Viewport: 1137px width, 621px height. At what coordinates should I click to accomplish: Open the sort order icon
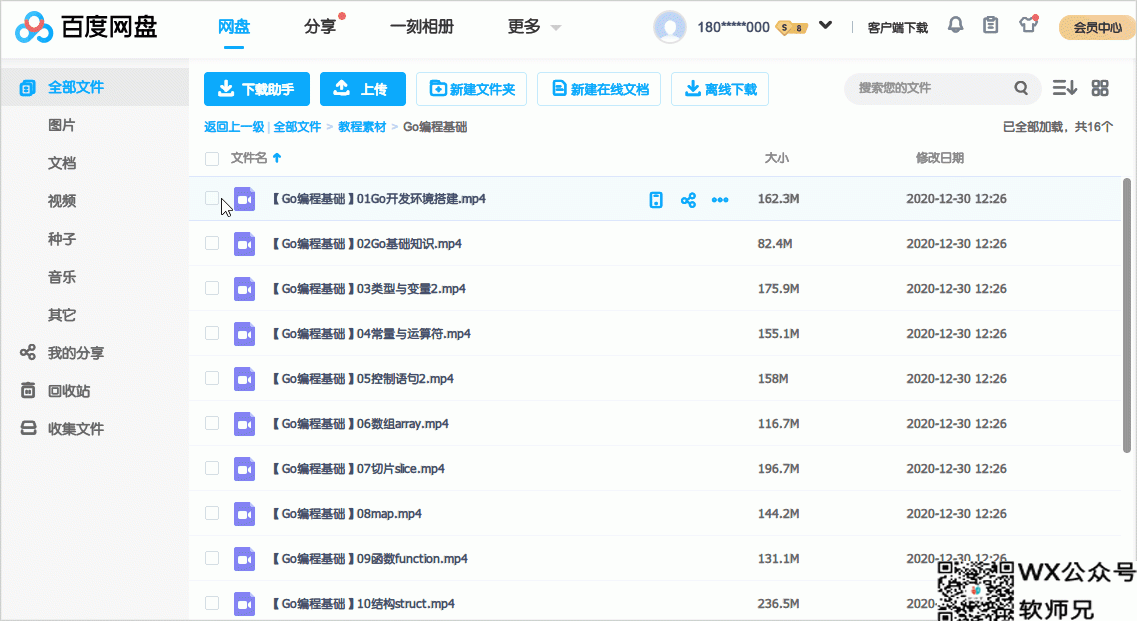1064,89
